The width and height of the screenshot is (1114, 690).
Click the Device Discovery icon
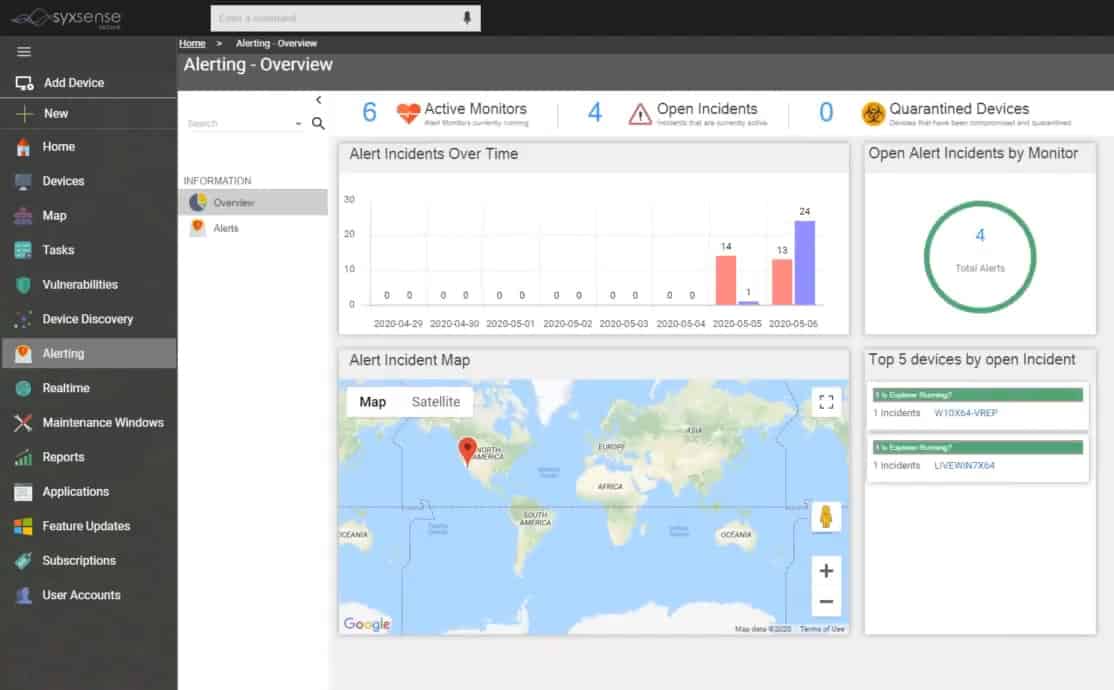coord(23,319)
